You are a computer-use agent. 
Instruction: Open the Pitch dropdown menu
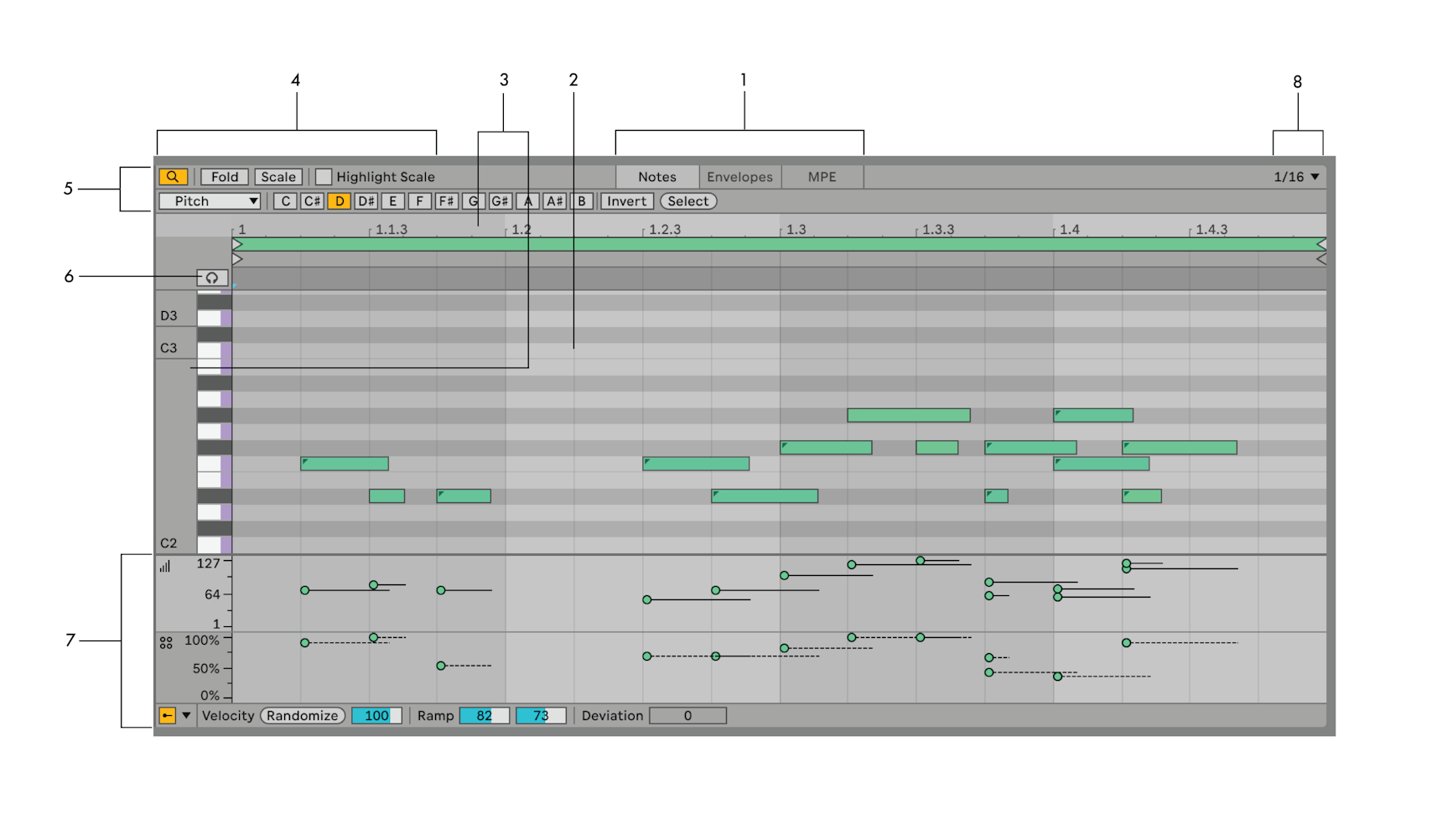pyautogui.click(x=209, y=201)
